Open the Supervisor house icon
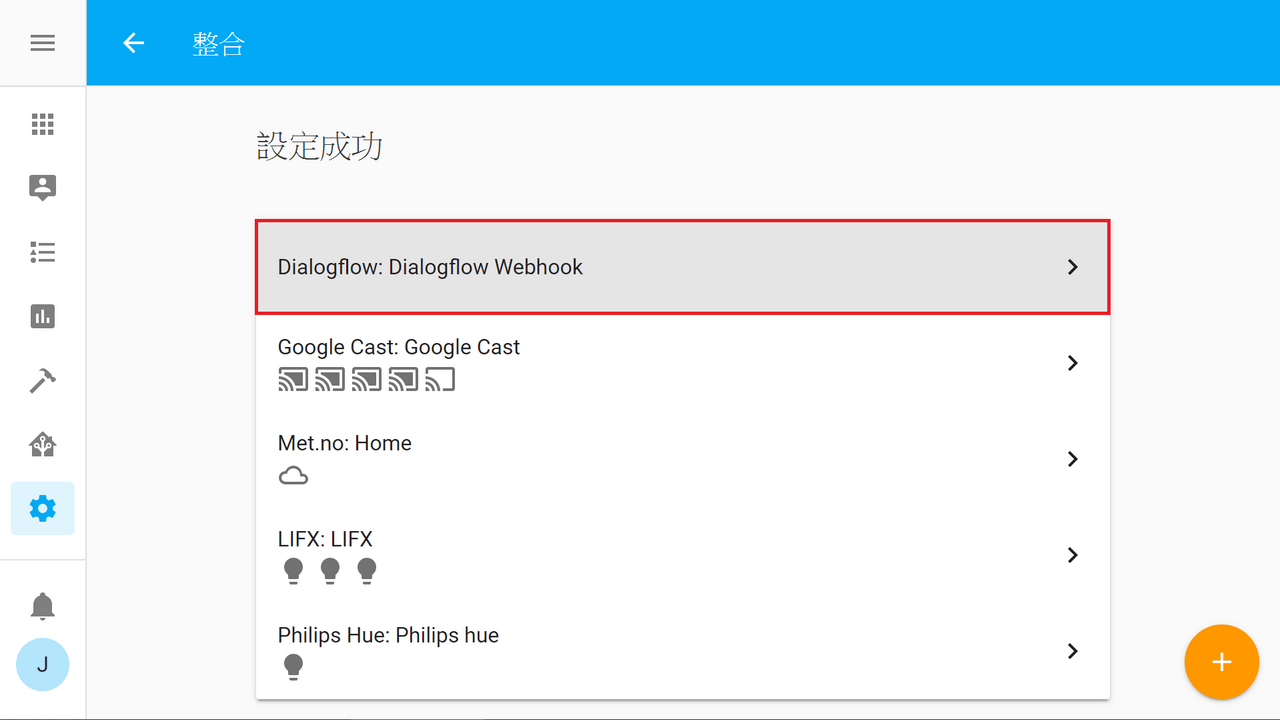 (42, 444)
